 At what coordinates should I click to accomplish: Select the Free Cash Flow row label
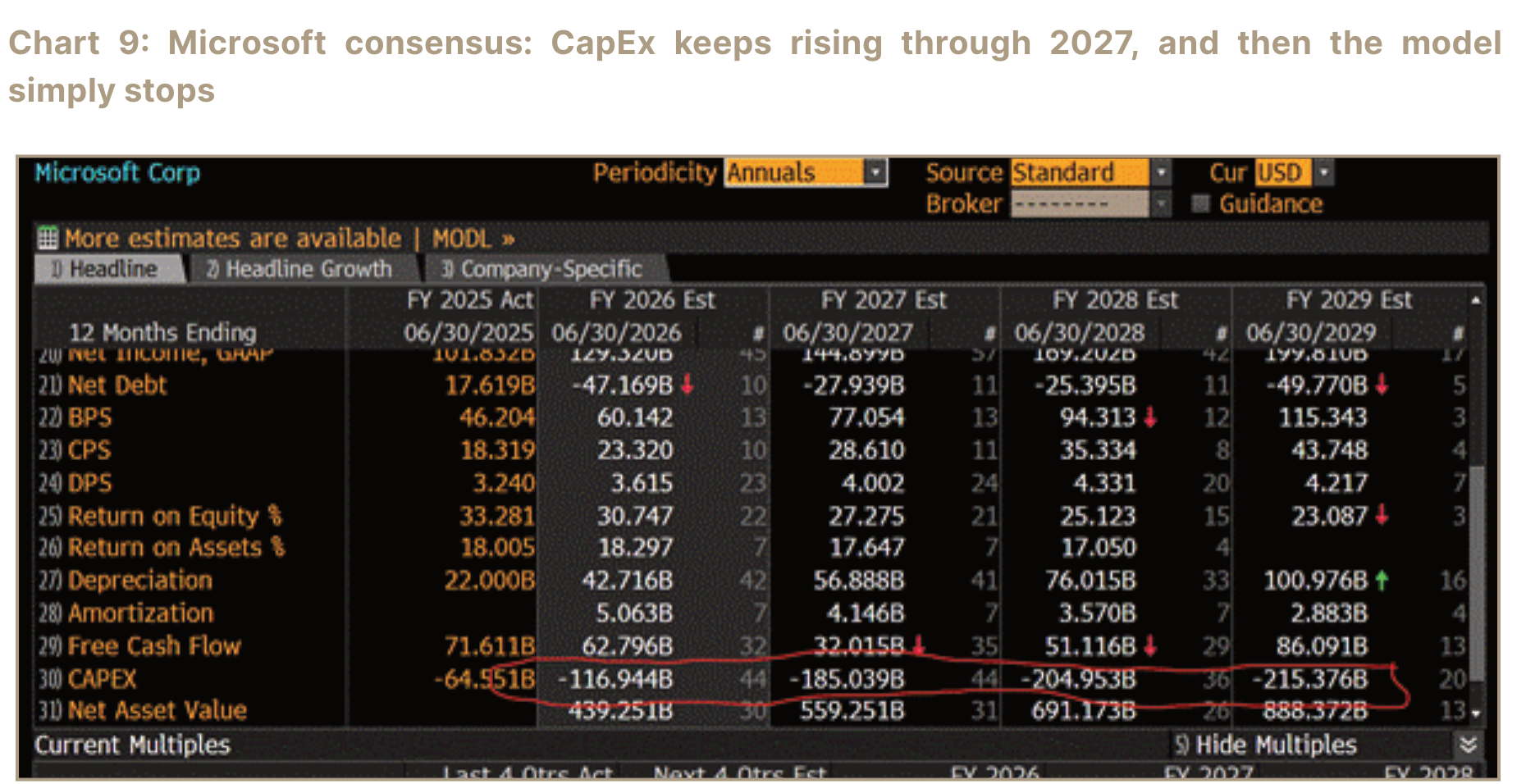point(154,646)
